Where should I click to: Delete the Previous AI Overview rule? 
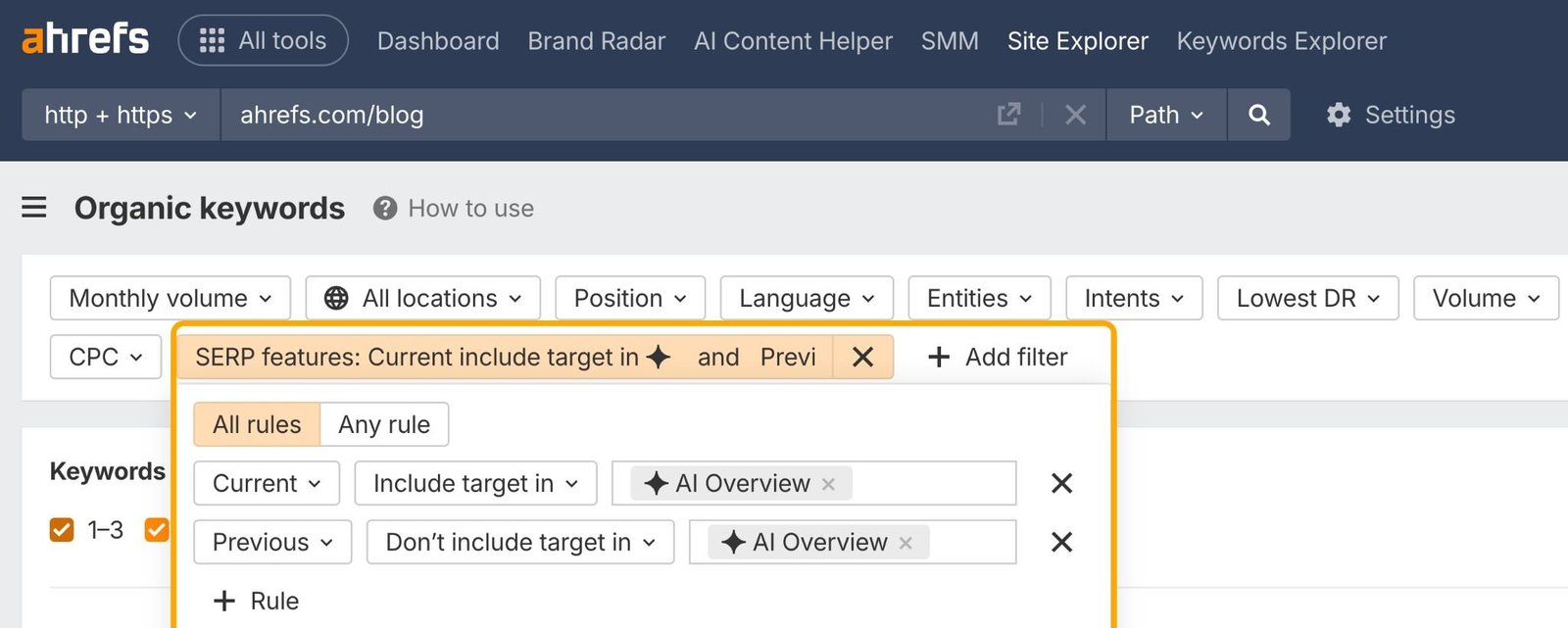(x=1061, y=542)
